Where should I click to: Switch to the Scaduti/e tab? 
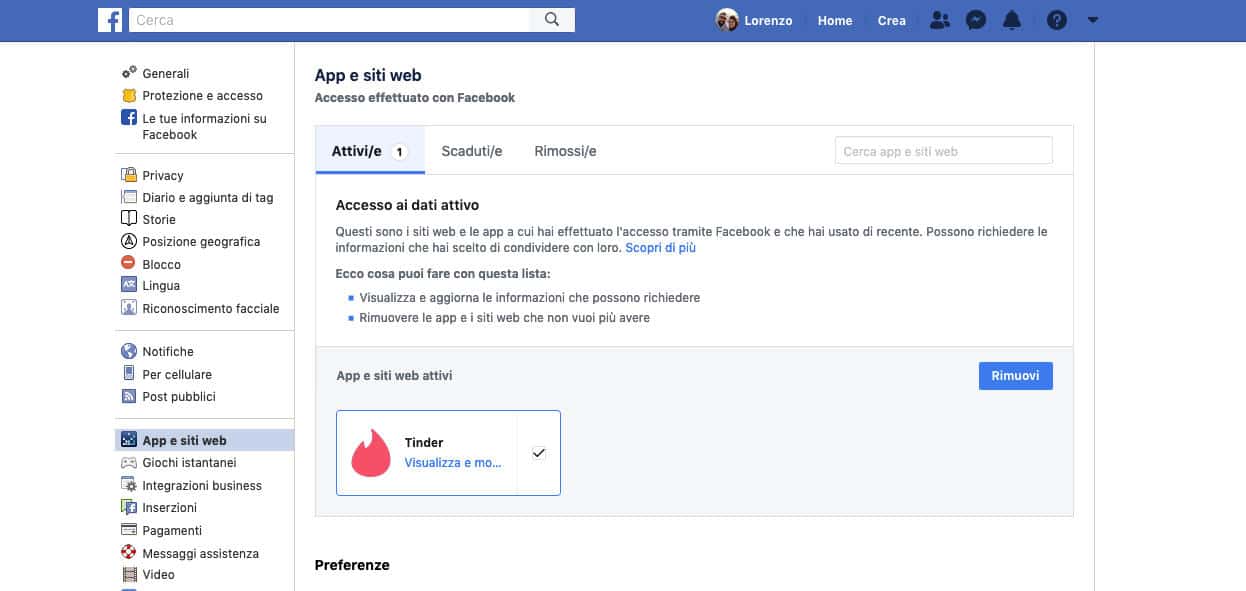472,151
